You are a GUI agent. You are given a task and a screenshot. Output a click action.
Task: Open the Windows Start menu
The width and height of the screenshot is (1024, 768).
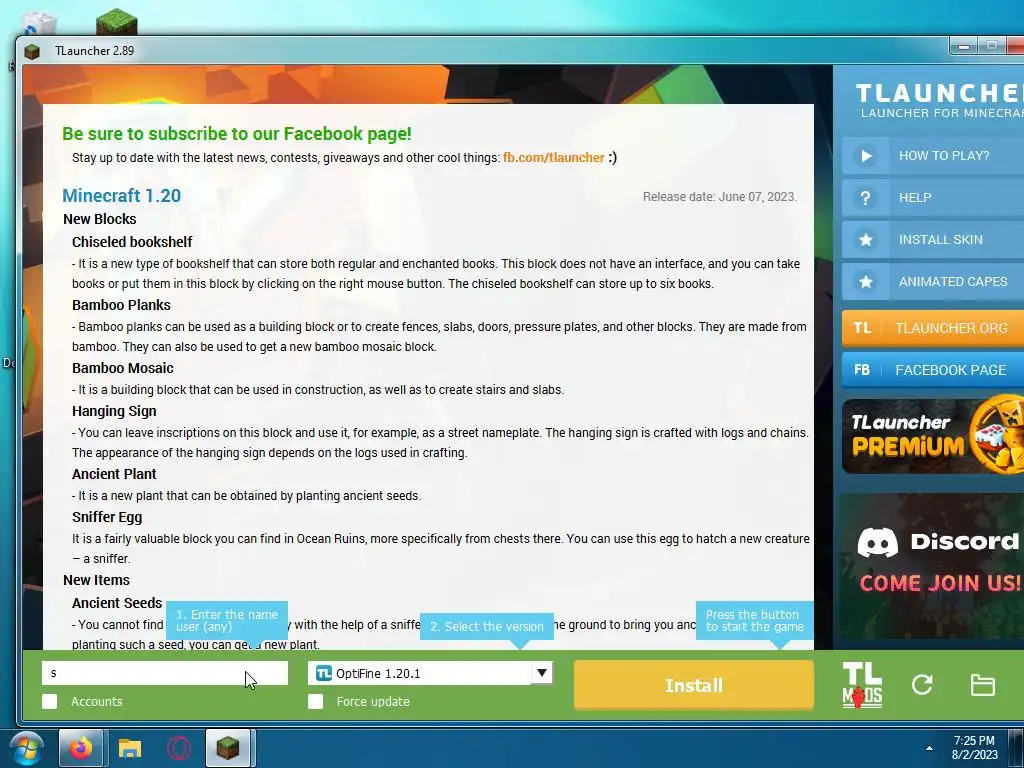pos(27,748)
